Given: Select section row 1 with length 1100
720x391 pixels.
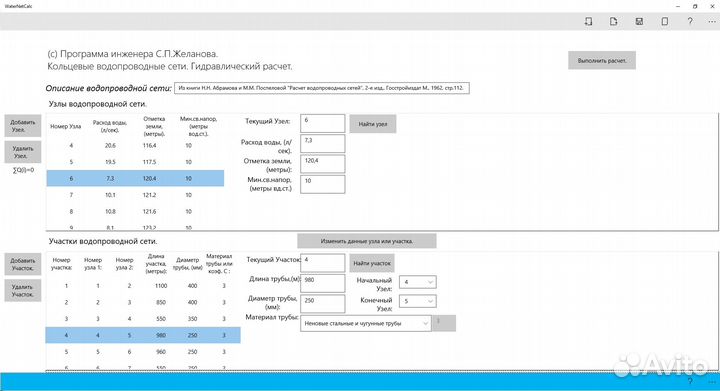Looking at the screenshot, I should 143,286.
